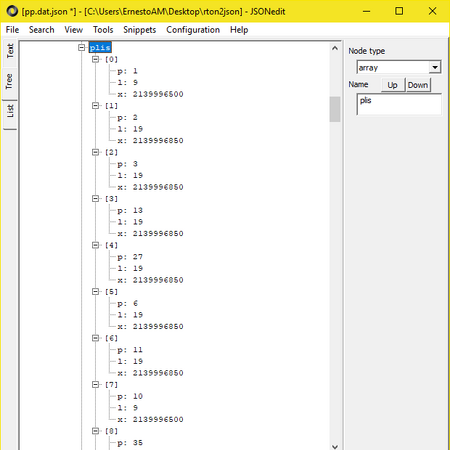This screenshot has height=450, width=450.
Task: Switch to the Text tab
Action: click(x=10, y=51)
